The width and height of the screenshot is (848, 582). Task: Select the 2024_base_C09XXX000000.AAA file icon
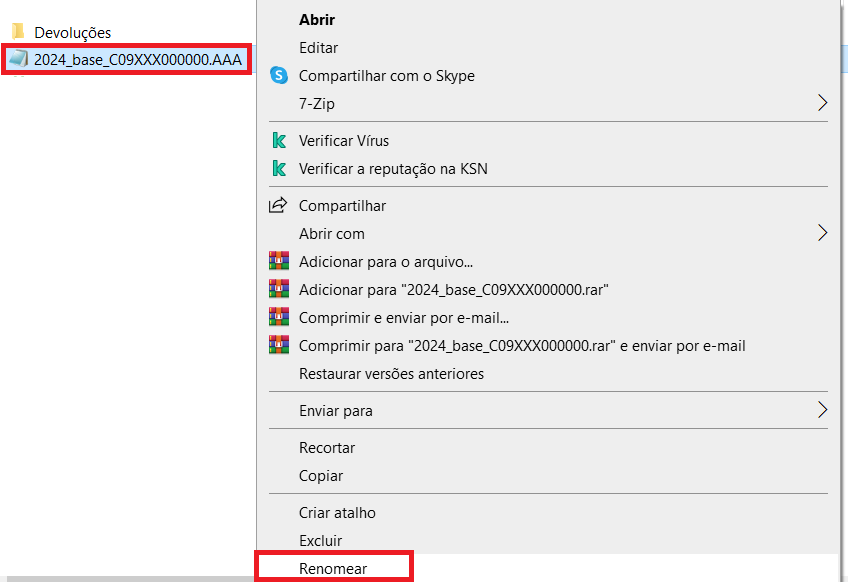click(18, 60)
